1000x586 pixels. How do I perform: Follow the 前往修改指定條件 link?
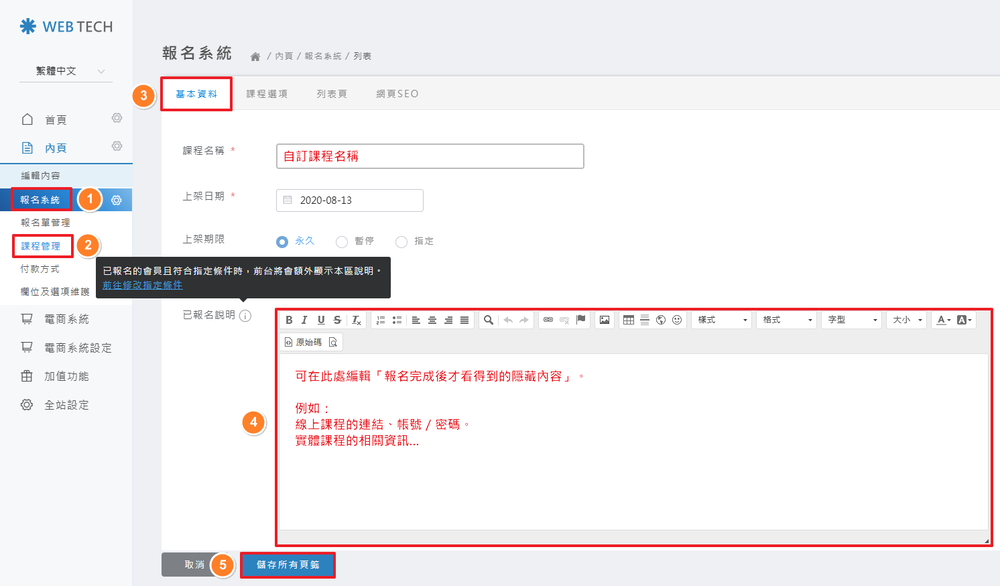[x=142, y=285]
